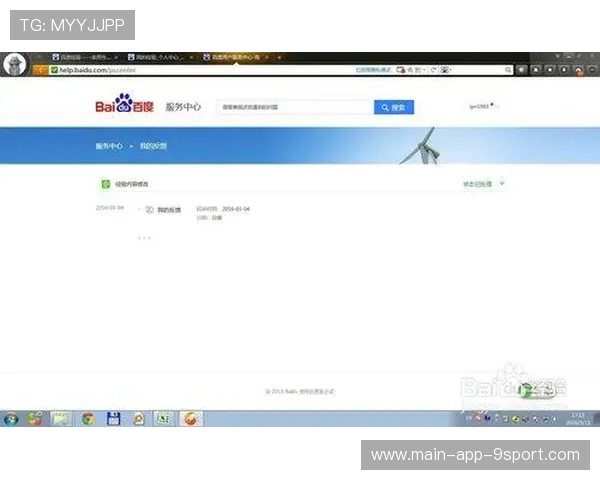Open the new tab plus button
Screen dimensions: 600x480
(x=279, y=58)
